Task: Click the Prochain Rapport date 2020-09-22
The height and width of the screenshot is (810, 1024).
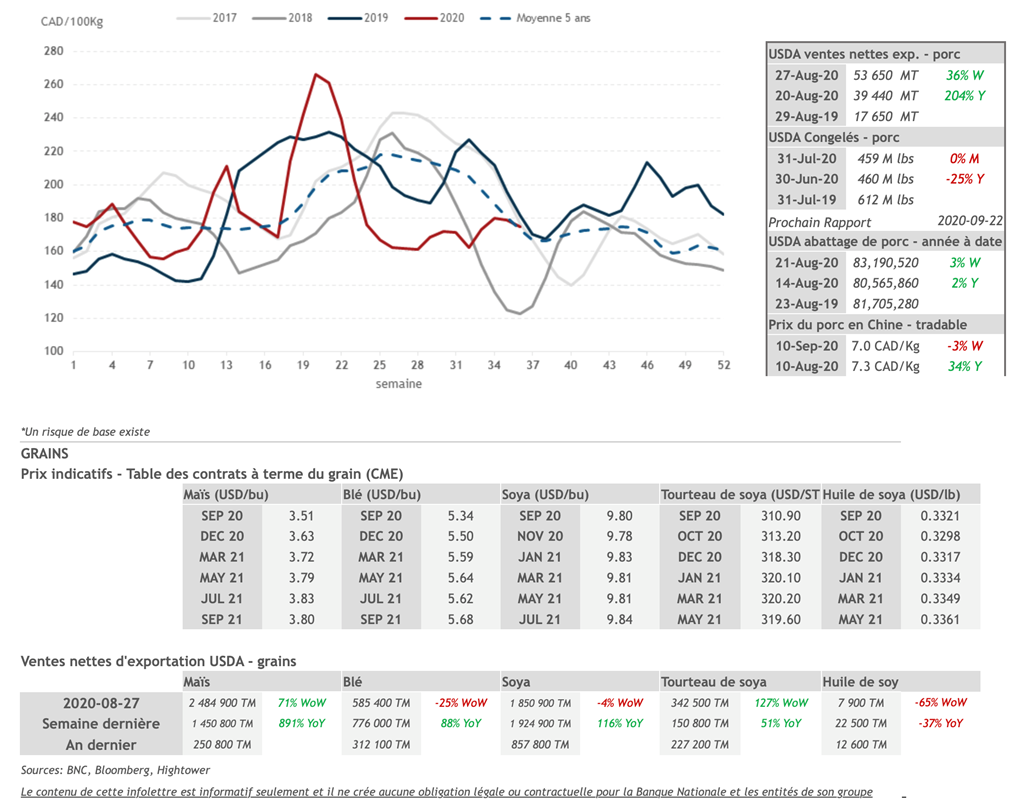Action: click(969, 221)
